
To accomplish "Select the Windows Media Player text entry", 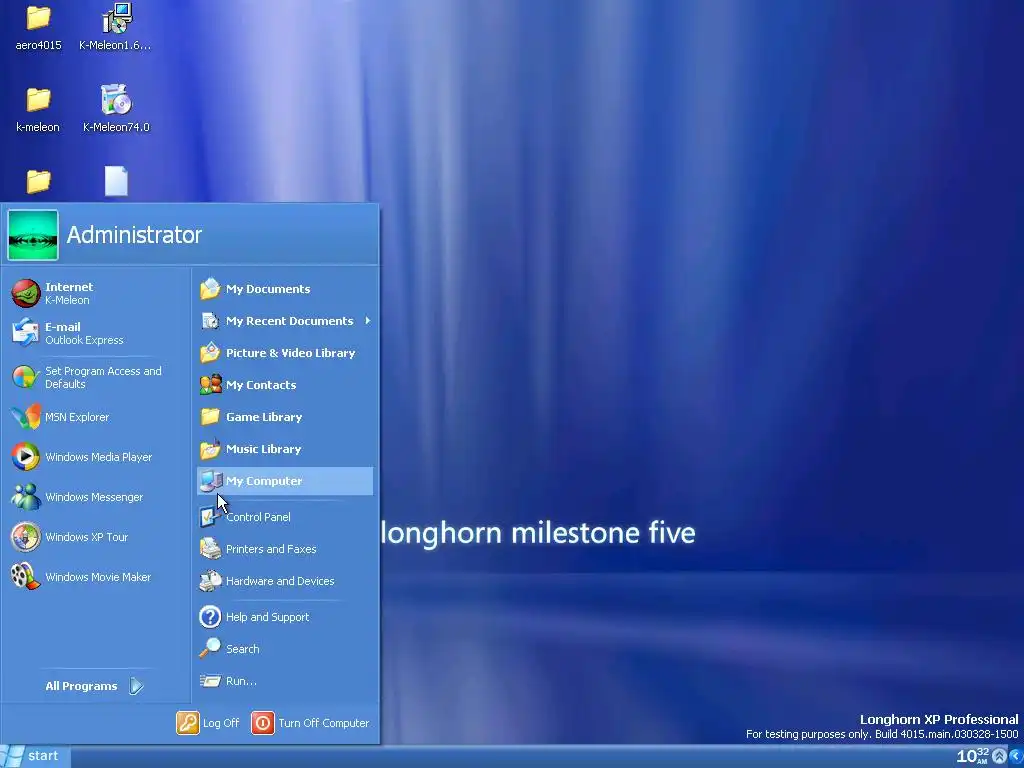I will pos(99,457).
